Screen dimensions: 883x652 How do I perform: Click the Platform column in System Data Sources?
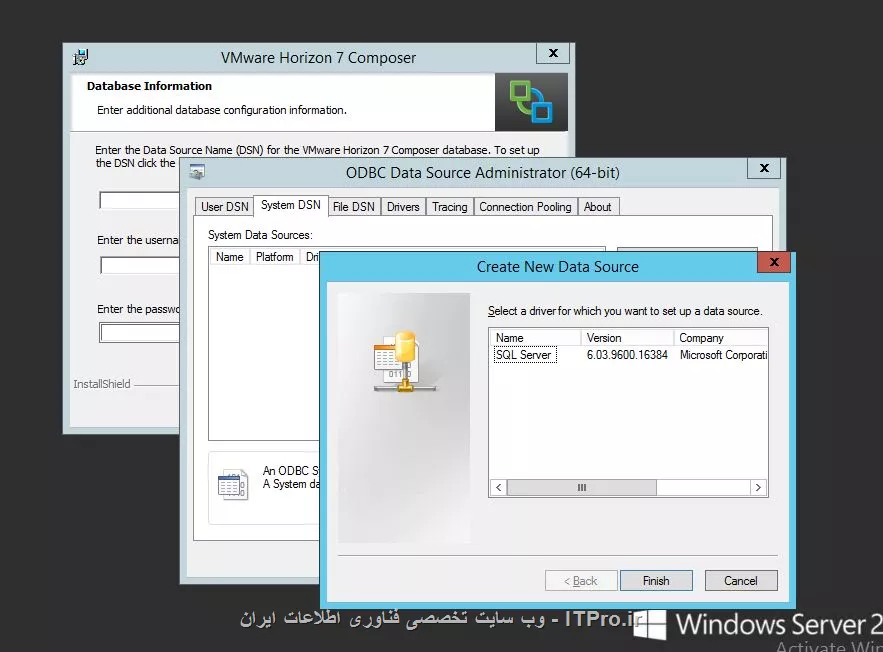point(274,257)
